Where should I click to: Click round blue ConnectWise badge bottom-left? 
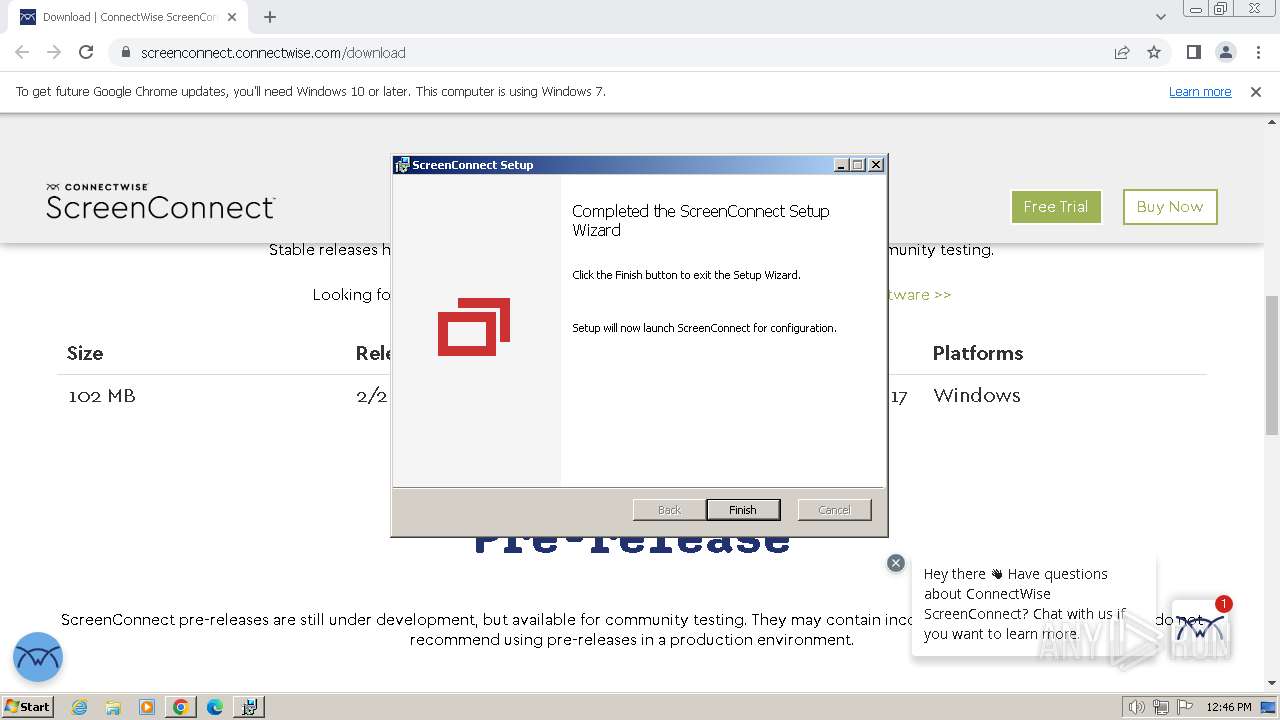38,657
